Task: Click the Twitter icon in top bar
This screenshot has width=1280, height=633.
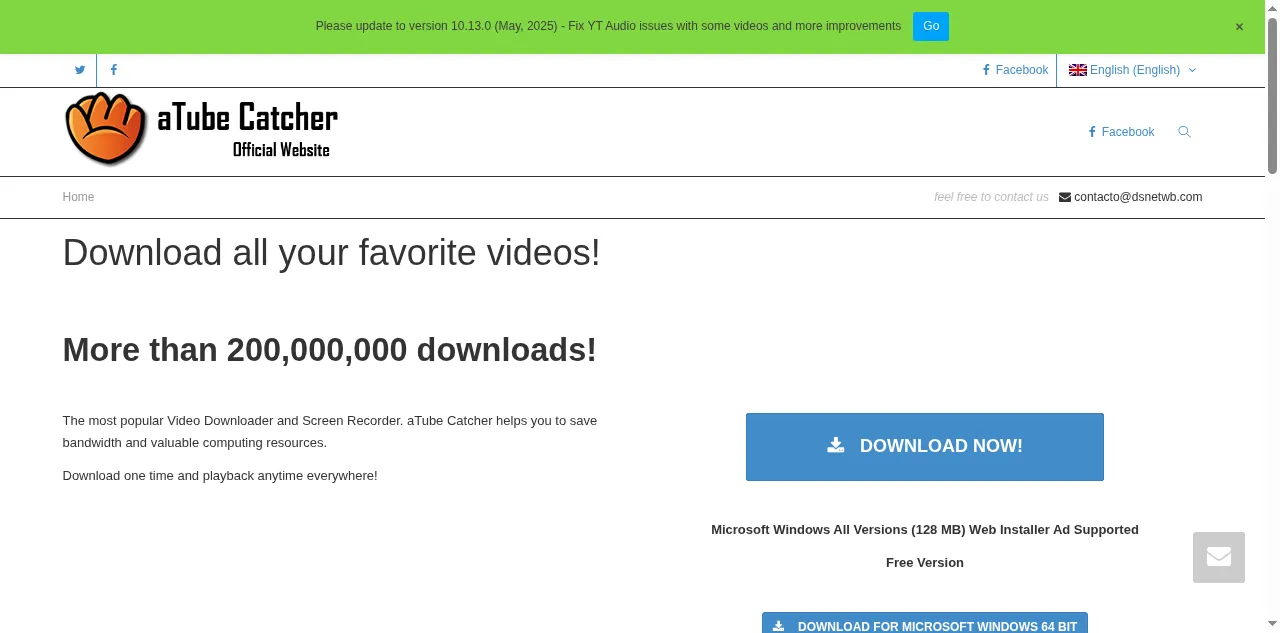Action: pyautogui.click(x=80, y=70)
